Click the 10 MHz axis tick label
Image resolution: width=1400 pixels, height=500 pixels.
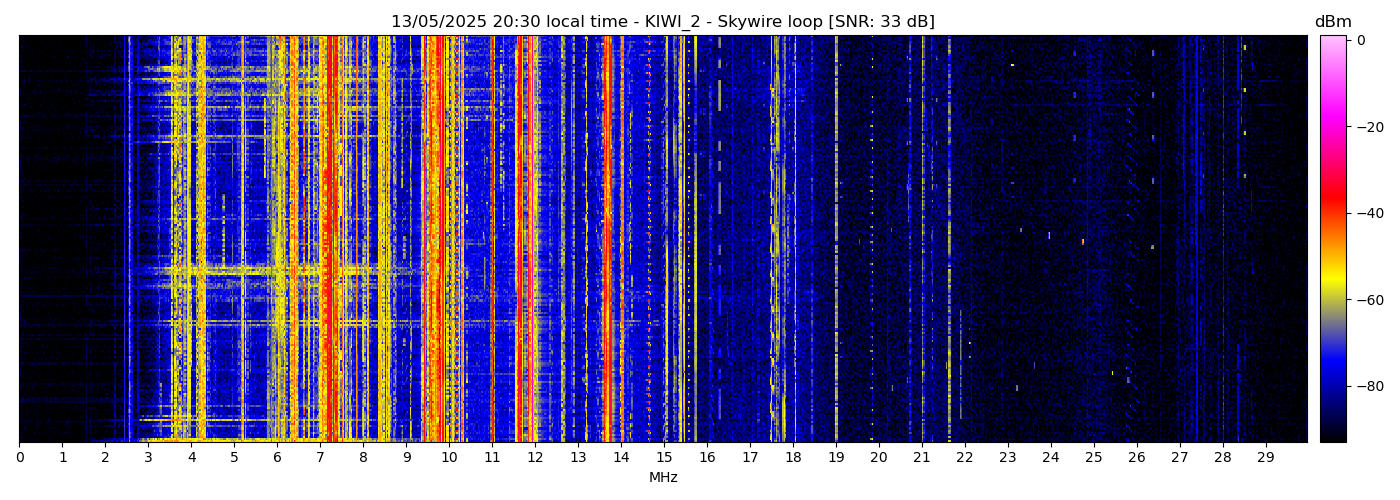449,458
